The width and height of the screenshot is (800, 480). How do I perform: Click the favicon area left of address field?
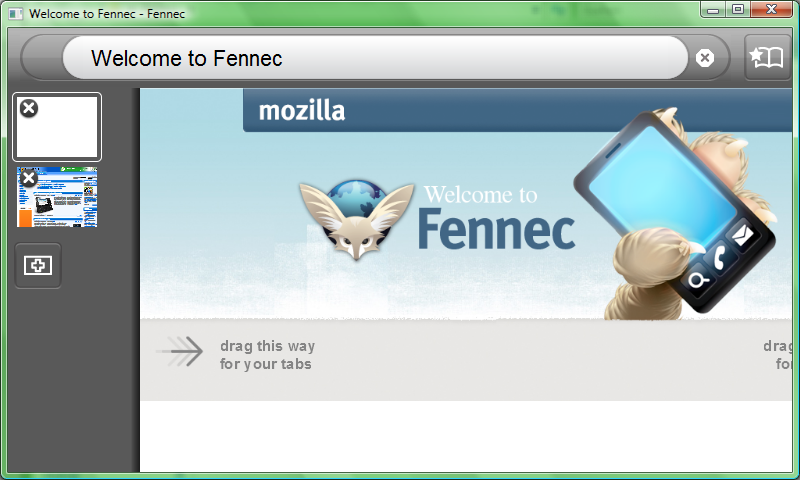click(x=43, y=58)
